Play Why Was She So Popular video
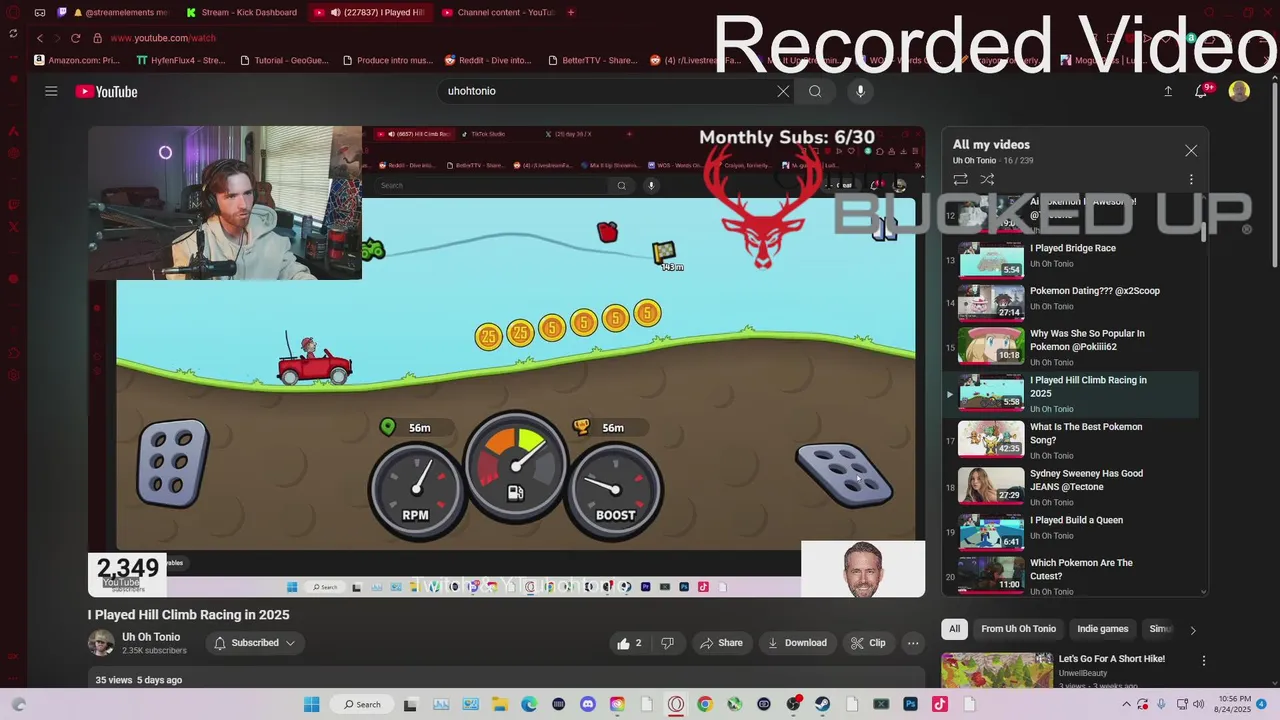This screenshot has width=1280, height=720. click(1070, 347)
